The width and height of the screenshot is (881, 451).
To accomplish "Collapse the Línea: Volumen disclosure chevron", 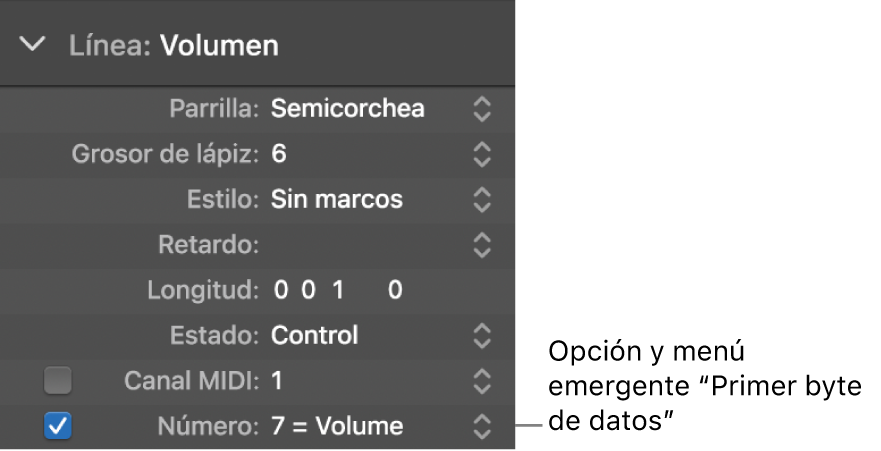I will click(x=34, y=45).
